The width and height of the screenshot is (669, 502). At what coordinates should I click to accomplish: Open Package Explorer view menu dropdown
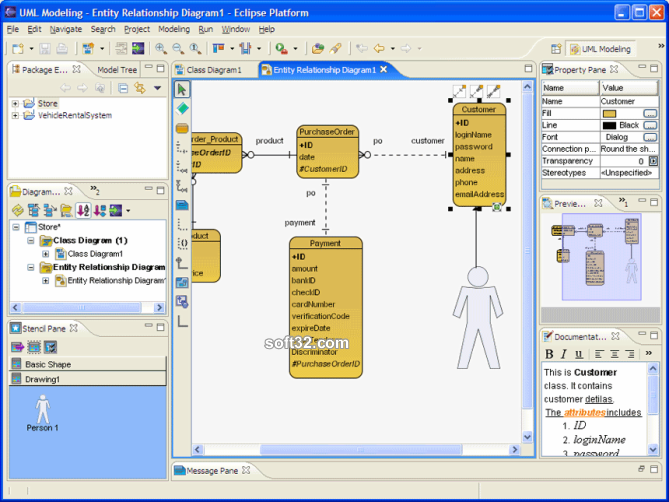pos(158,88)
